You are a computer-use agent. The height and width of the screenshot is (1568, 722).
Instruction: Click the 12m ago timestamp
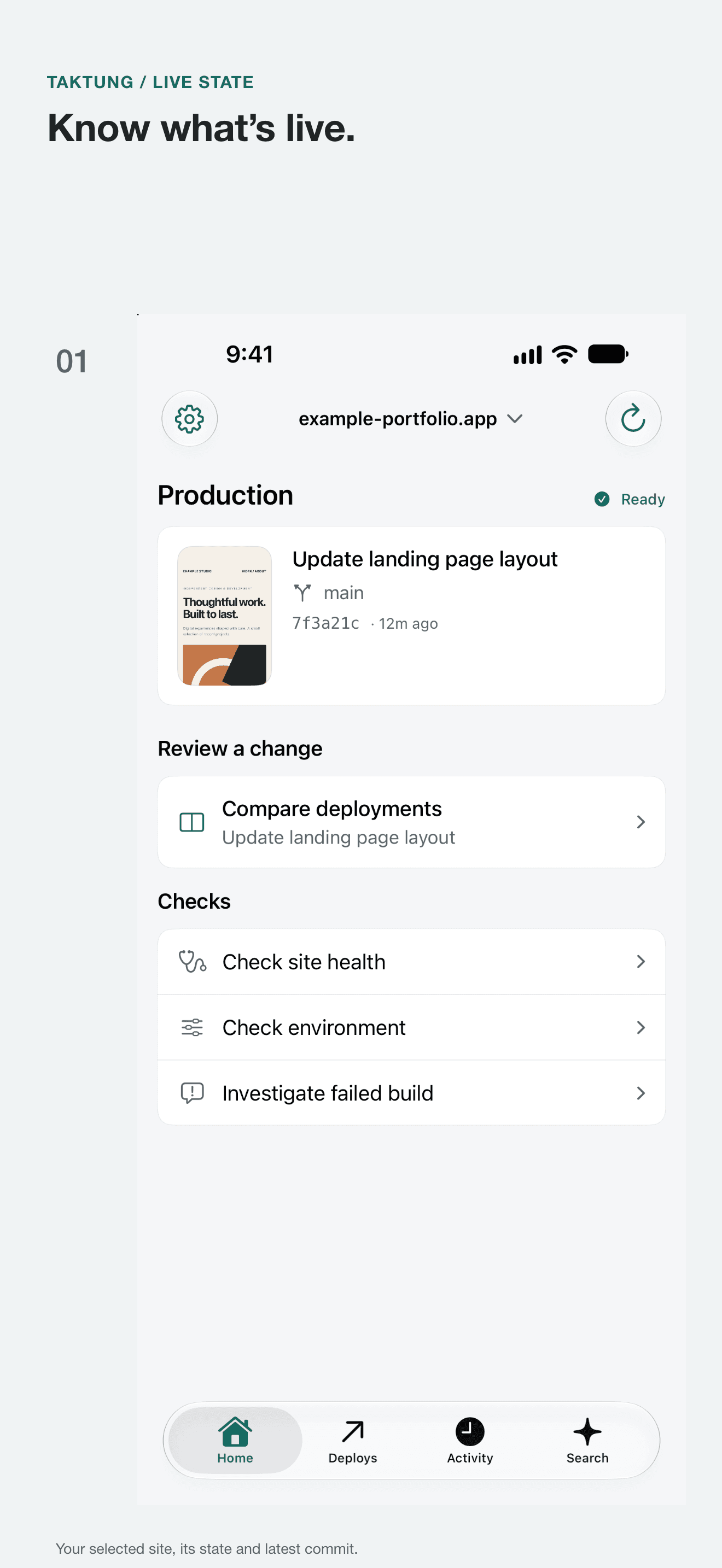(x=409, y=623)
